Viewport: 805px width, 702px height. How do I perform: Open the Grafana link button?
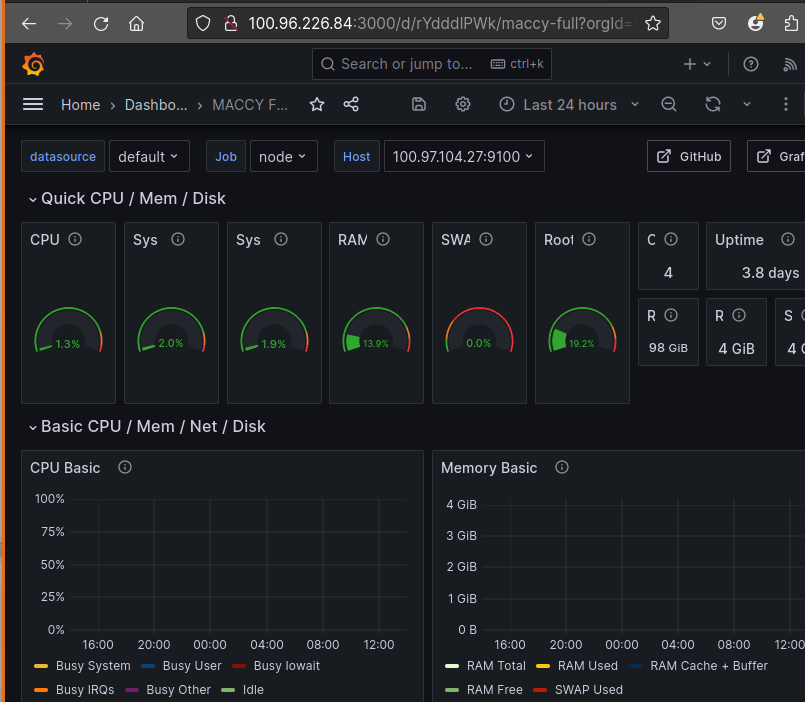[776, 157]
